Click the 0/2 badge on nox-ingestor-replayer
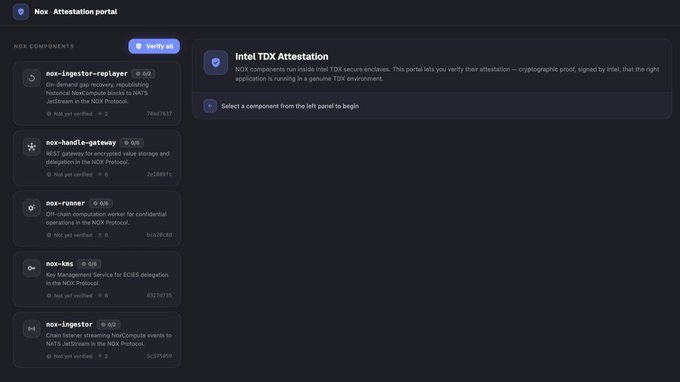 tap(144, 74)
